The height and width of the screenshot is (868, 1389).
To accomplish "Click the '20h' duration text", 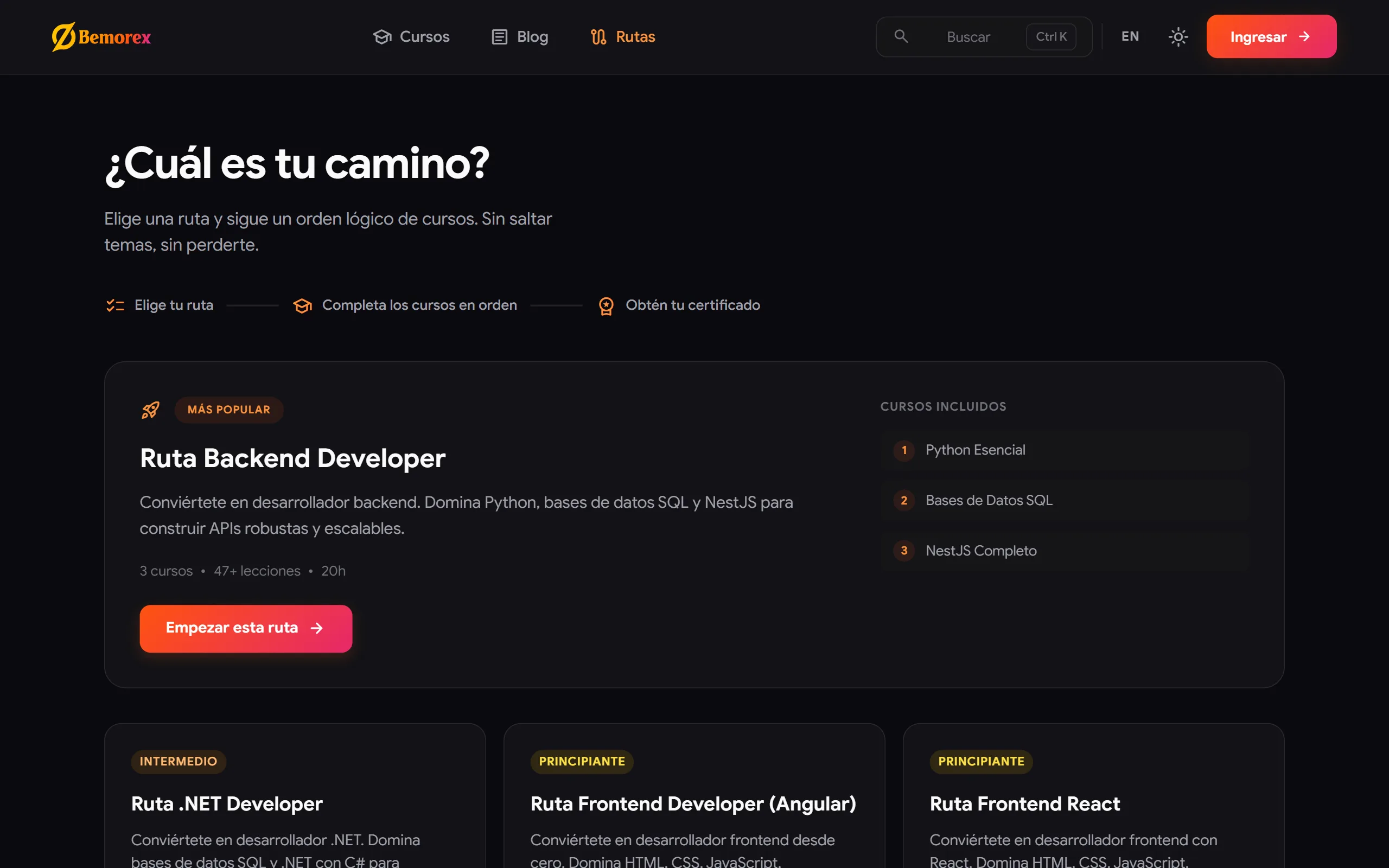I will (x=334, y=571).
